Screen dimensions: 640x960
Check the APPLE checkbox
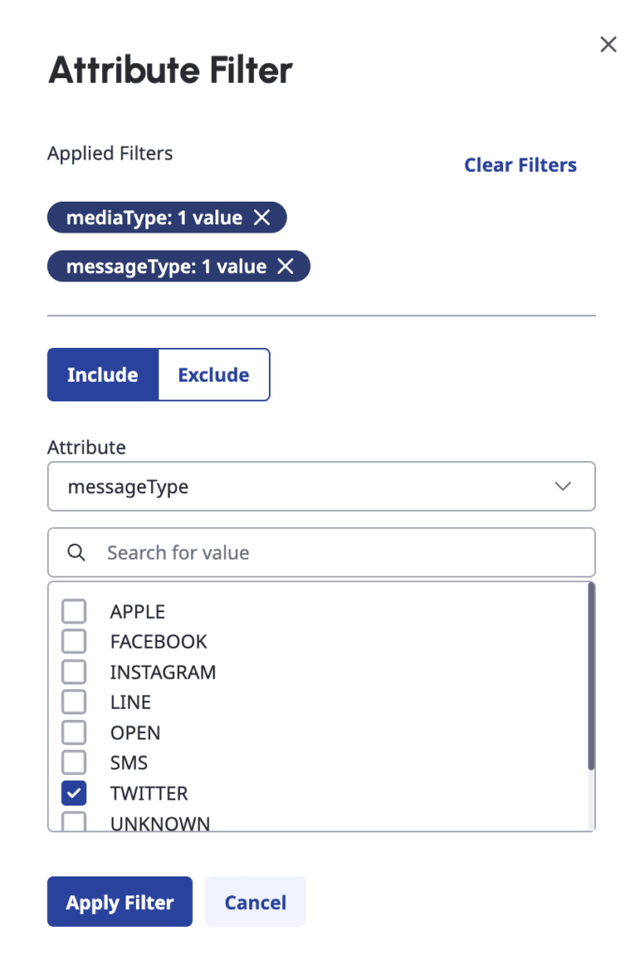pos(74,611)
